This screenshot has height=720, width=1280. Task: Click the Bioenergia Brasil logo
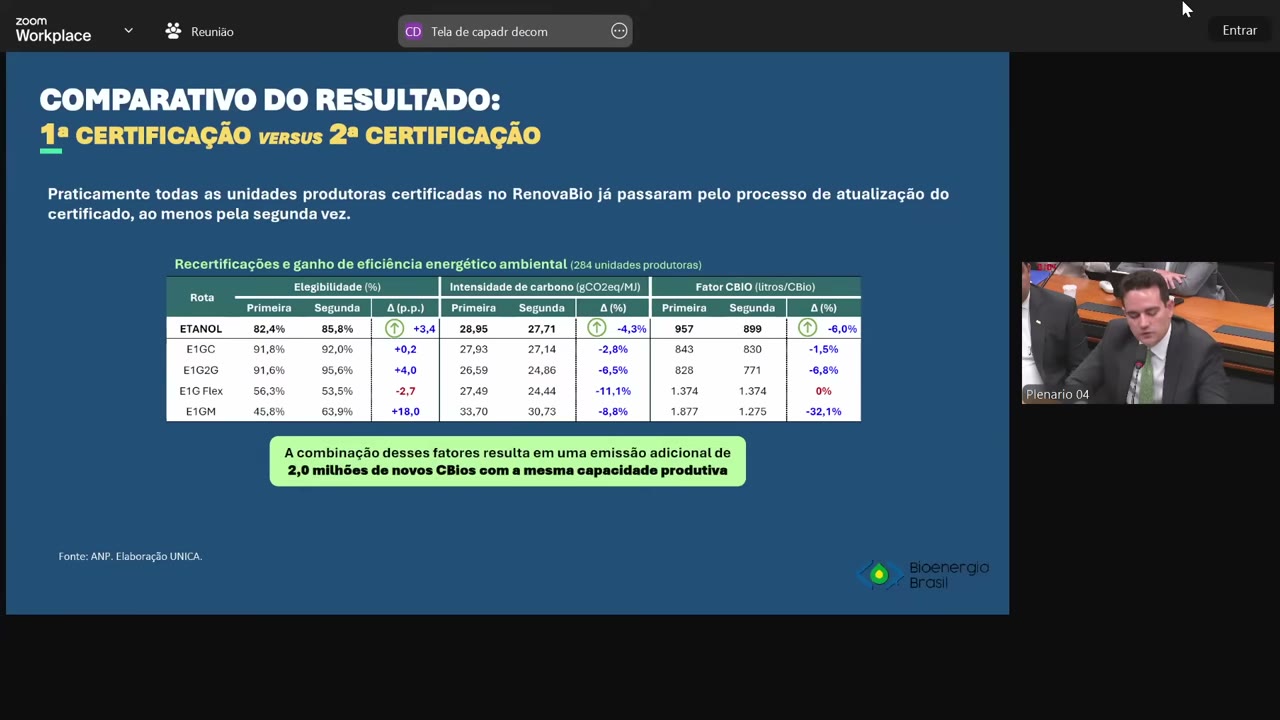[924, 574]
